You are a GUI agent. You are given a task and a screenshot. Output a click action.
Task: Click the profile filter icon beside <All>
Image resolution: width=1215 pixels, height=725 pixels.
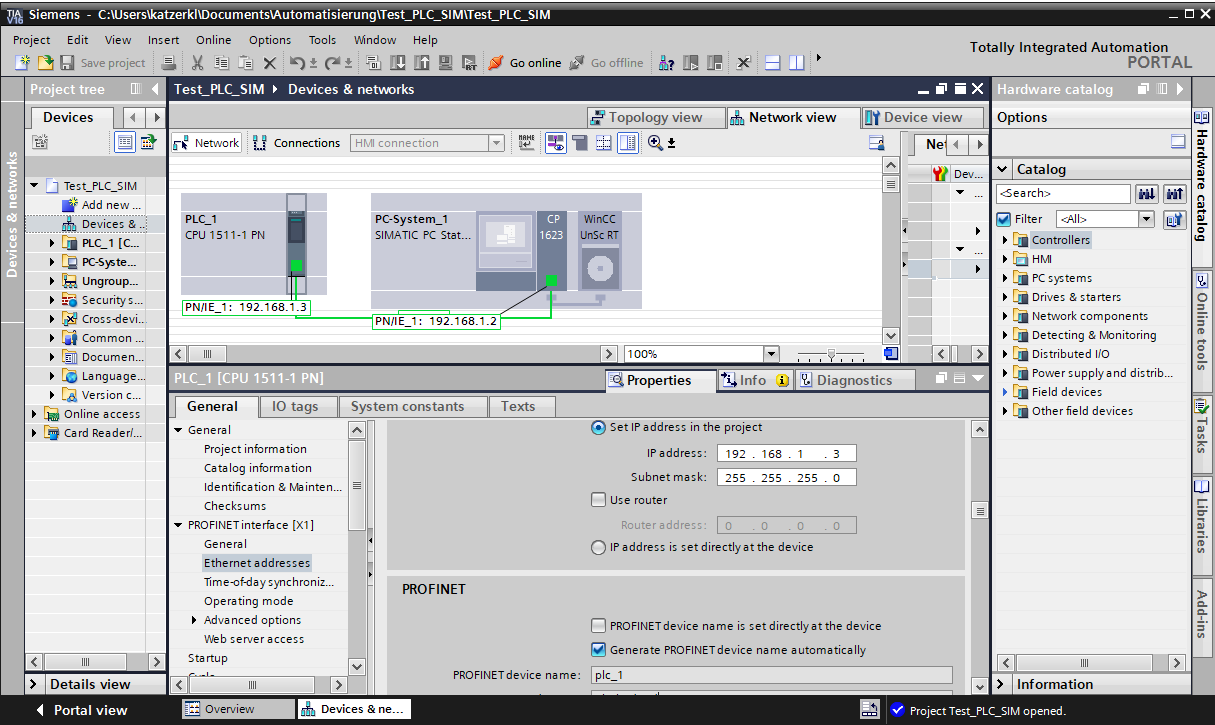coord(1175,219)
